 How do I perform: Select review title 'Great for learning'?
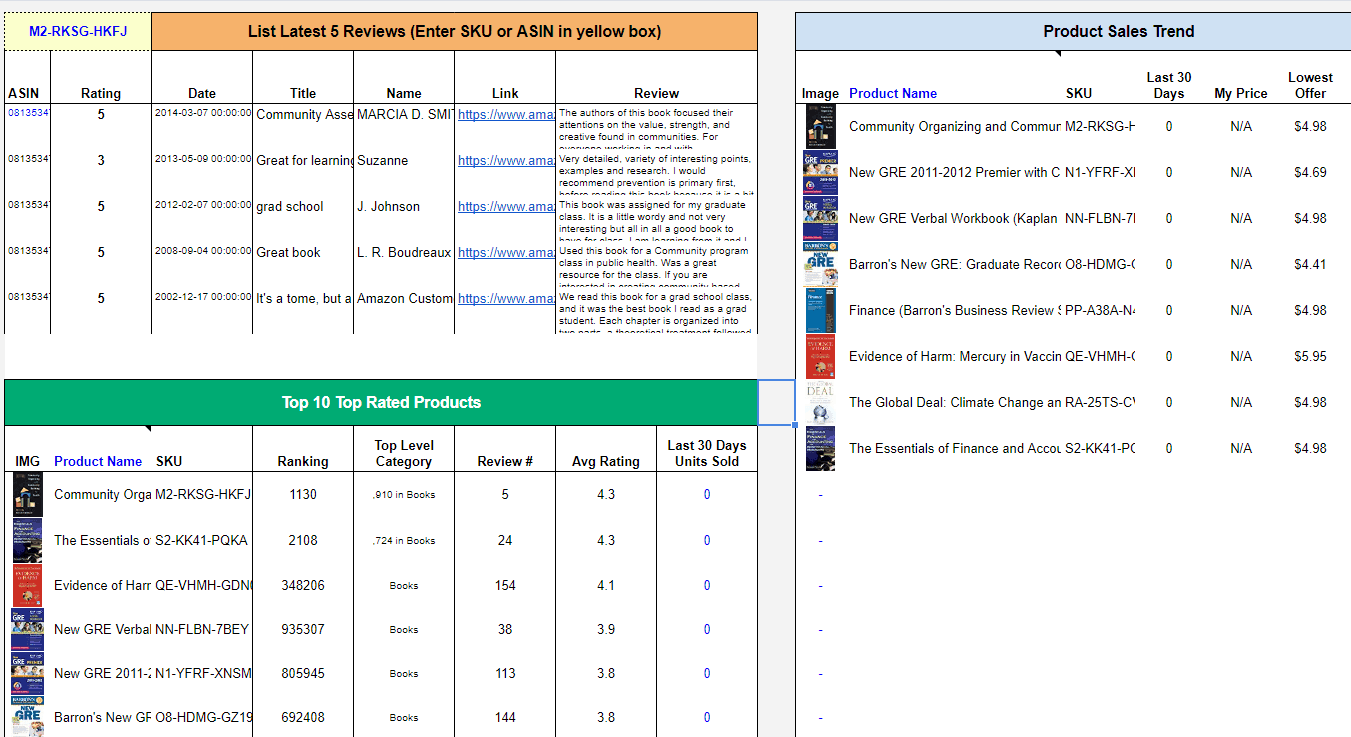(x=304, y=161)
